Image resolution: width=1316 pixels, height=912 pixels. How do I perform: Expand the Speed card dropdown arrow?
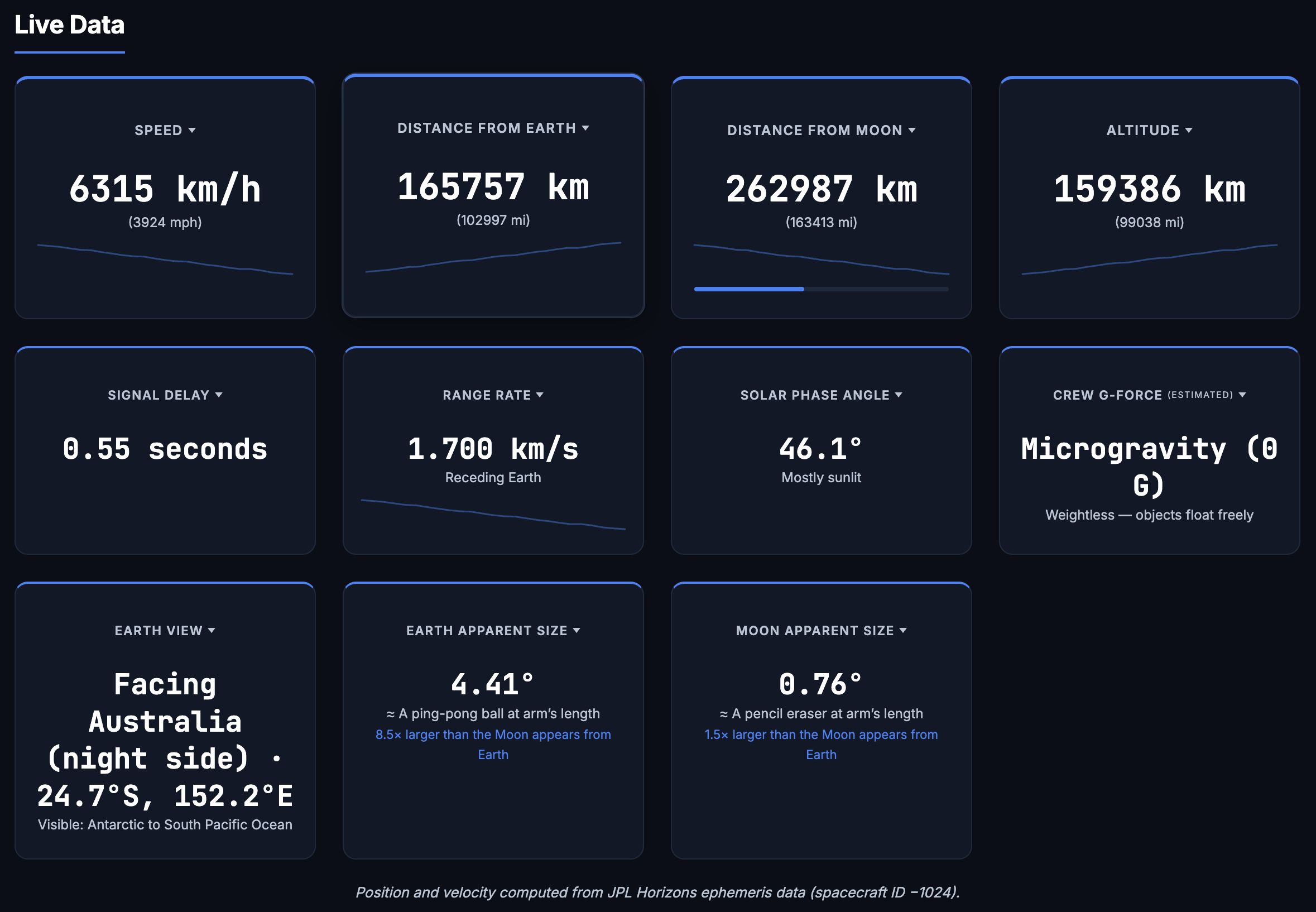pyautogui.click(x=192, y=130)
